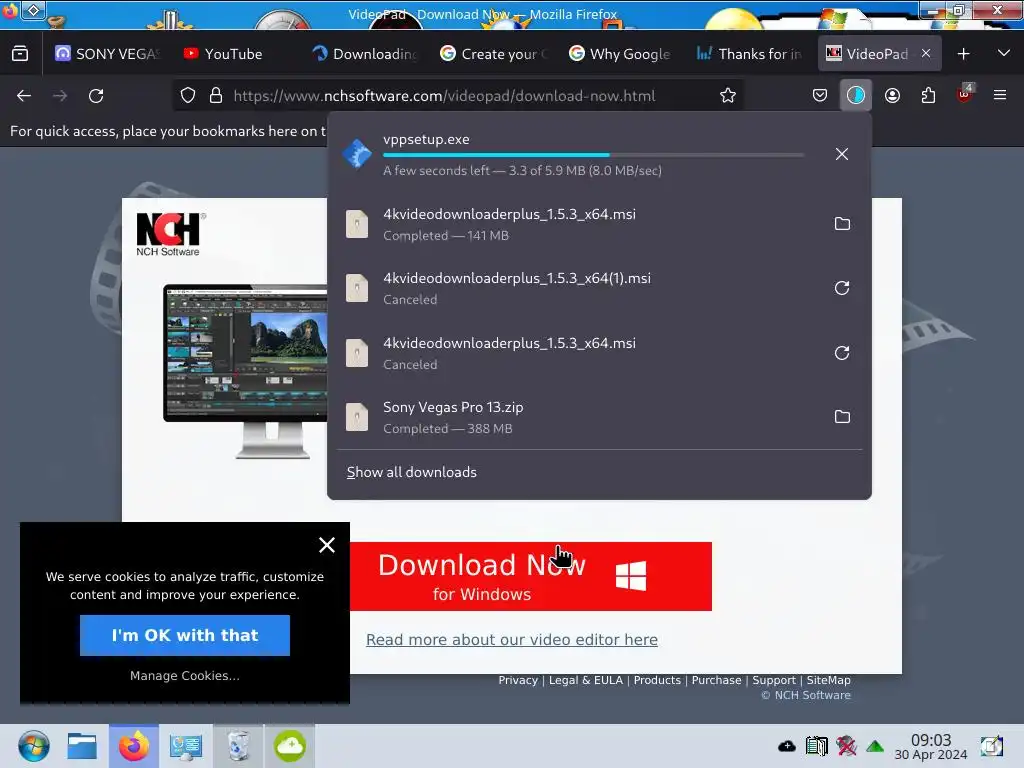Cancel the vppsetup.exe download
Screen dimensions: 1024x768
coord(842,154)
